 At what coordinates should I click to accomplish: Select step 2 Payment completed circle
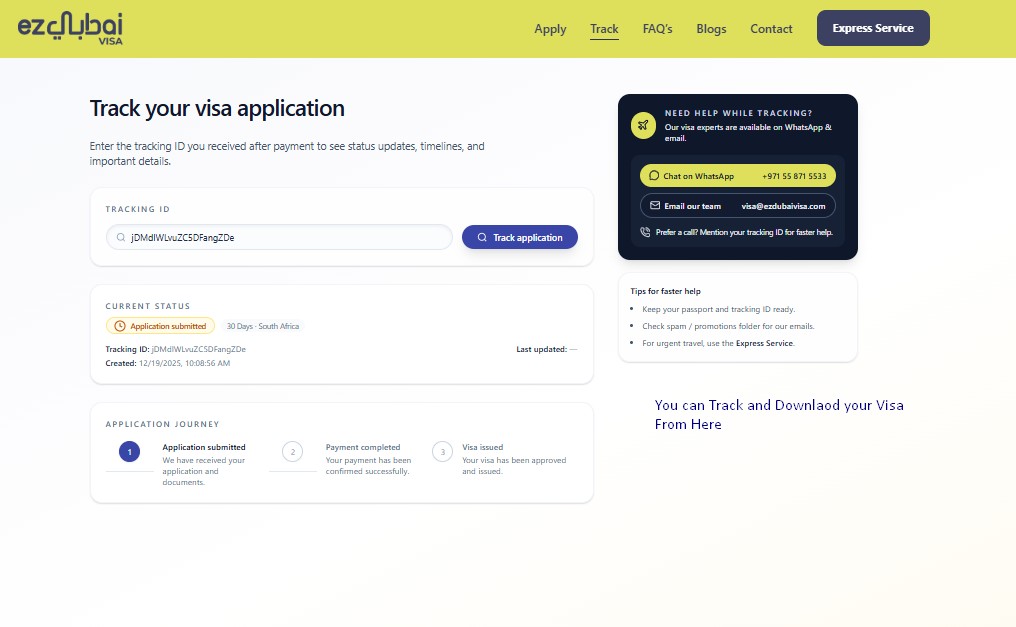[x=292, y=452]
